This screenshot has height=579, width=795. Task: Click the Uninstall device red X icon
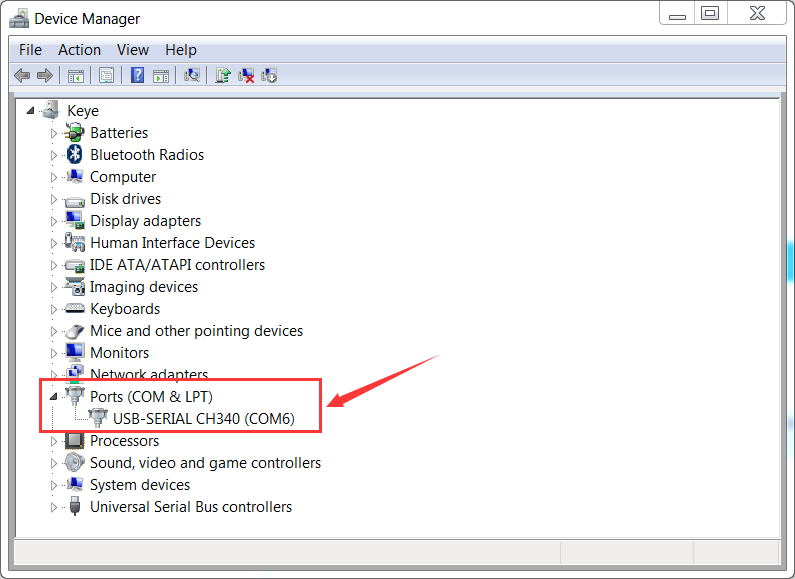coord(246,75)
